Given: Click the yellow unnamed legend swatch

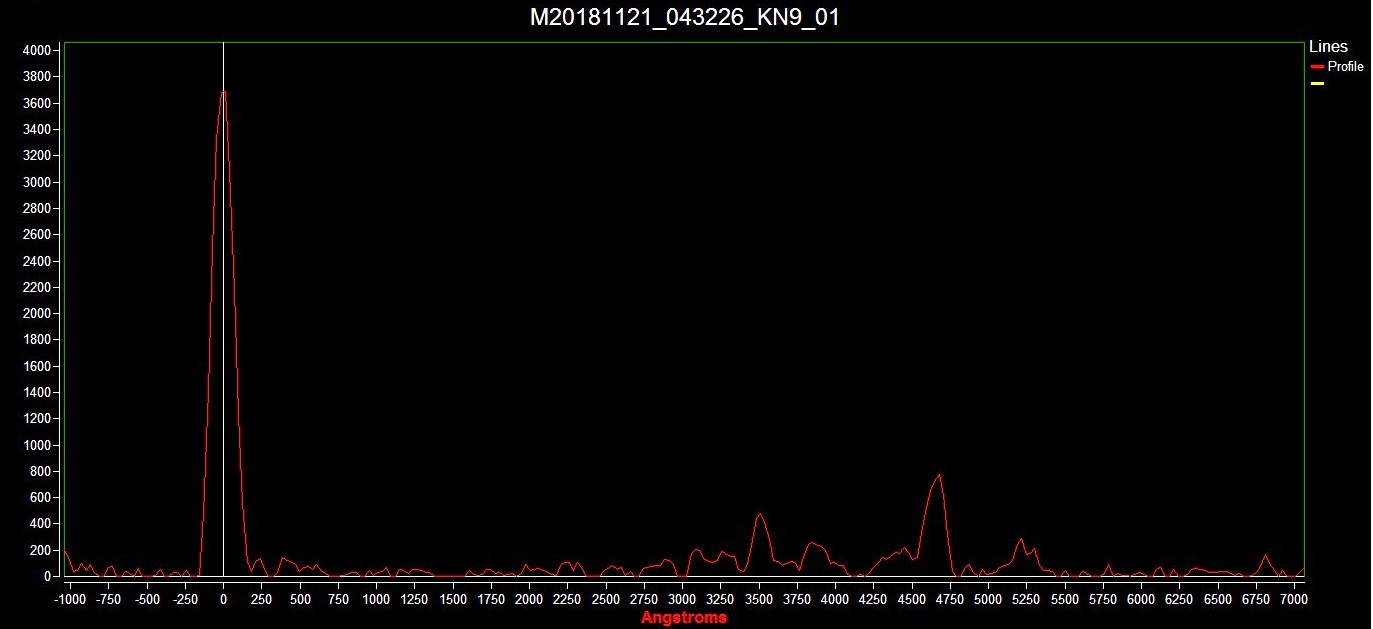Looking at the screenshot, I should (x=1317, y=84).
